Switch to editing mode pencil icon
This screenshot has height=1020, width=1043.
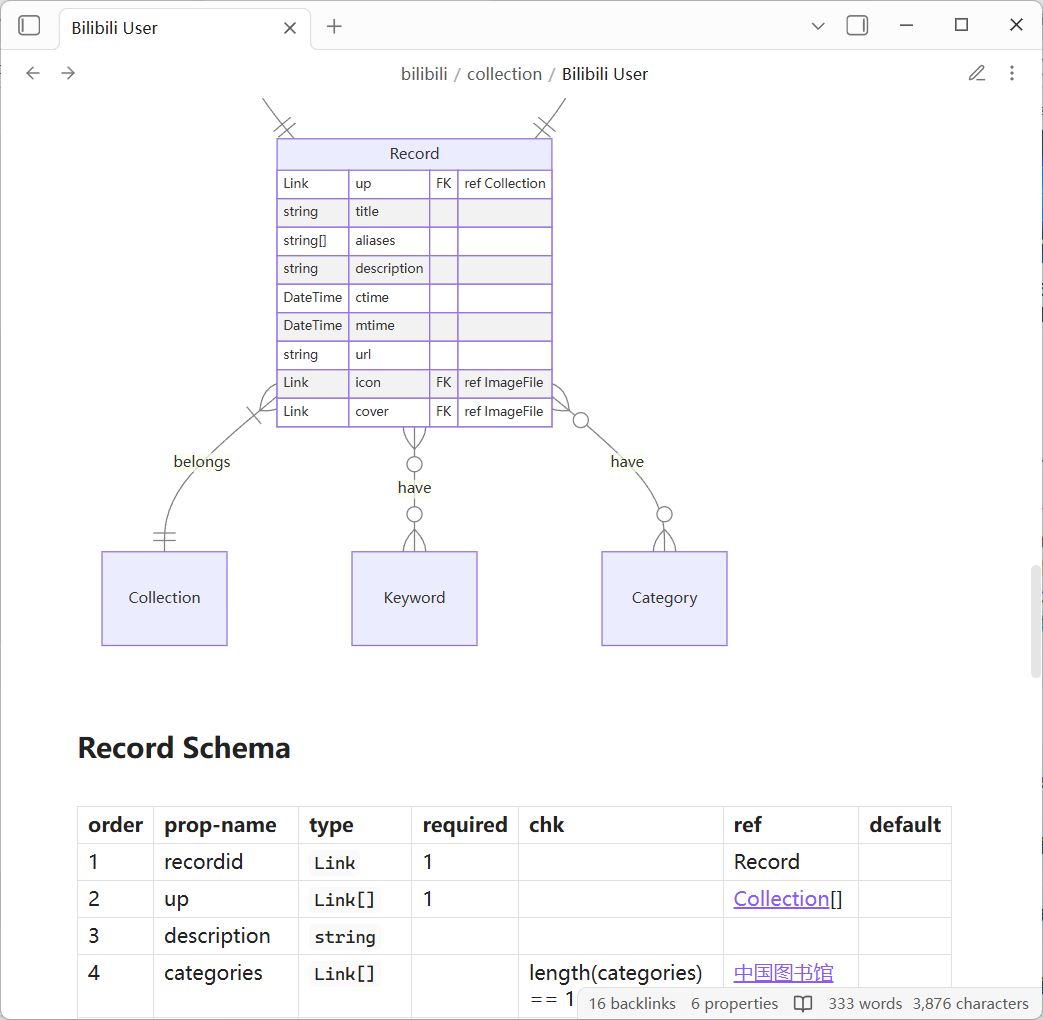(x=977, y=73)
